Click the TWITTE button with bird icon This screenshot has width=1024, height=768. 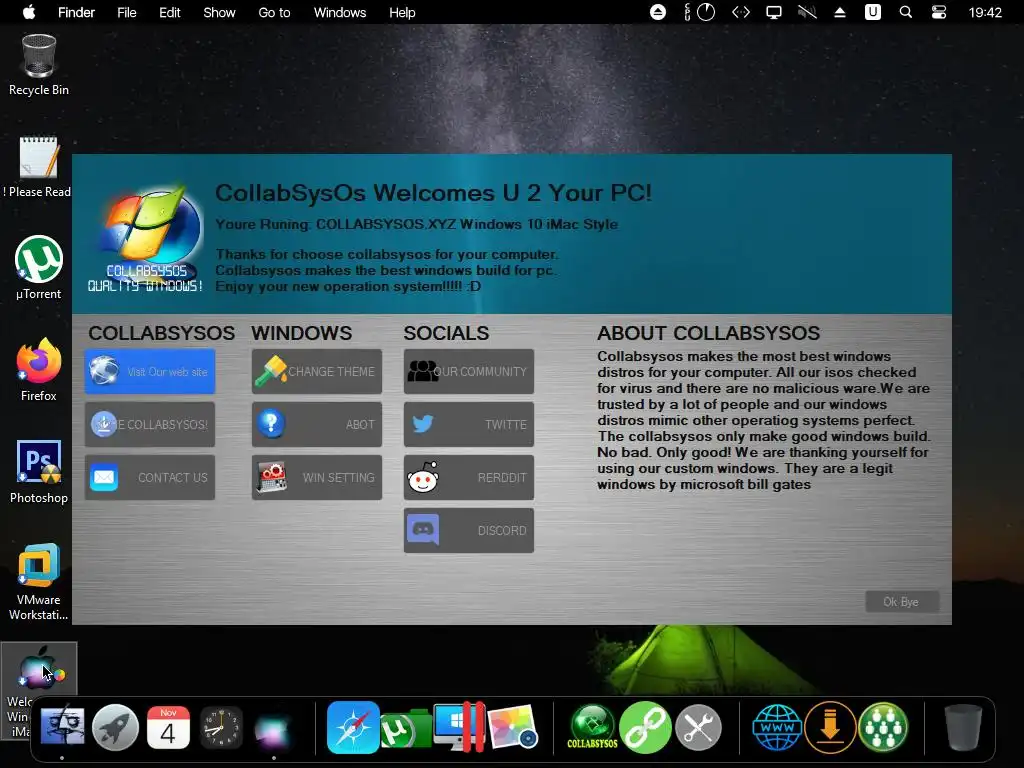(x=468, y=424)
